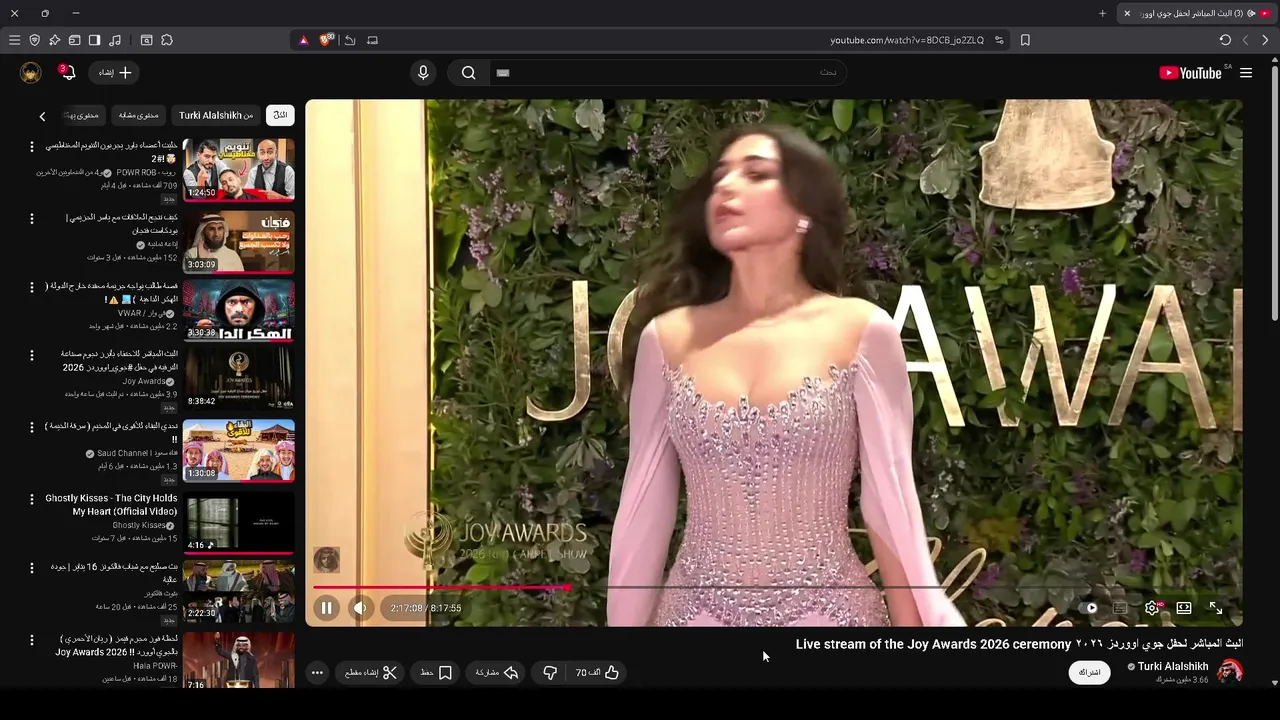Start voice search with the microphone
1280x720 pixels.
[x=423, y=73]
